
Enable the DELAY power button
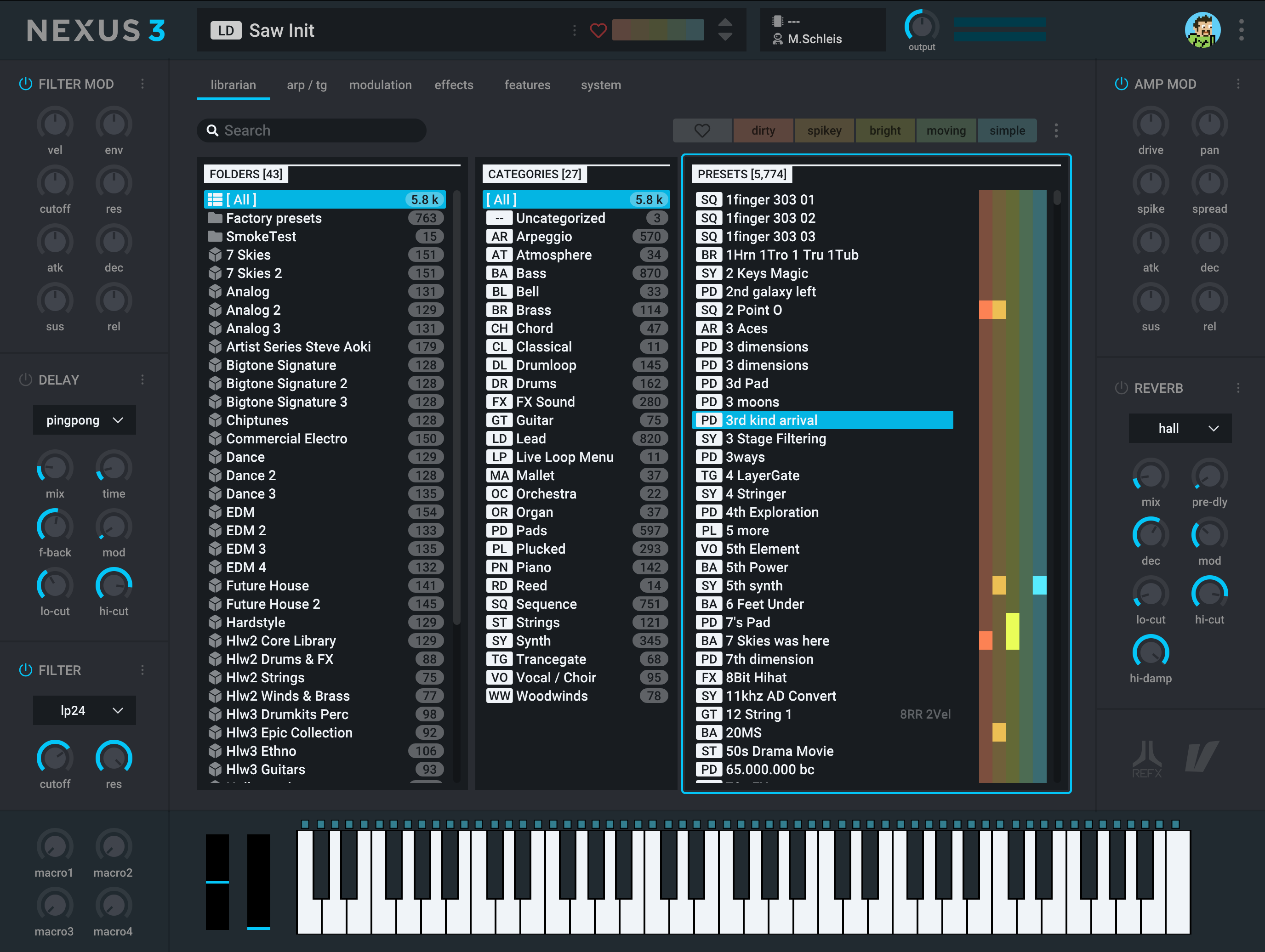click(x=25, y=380)
